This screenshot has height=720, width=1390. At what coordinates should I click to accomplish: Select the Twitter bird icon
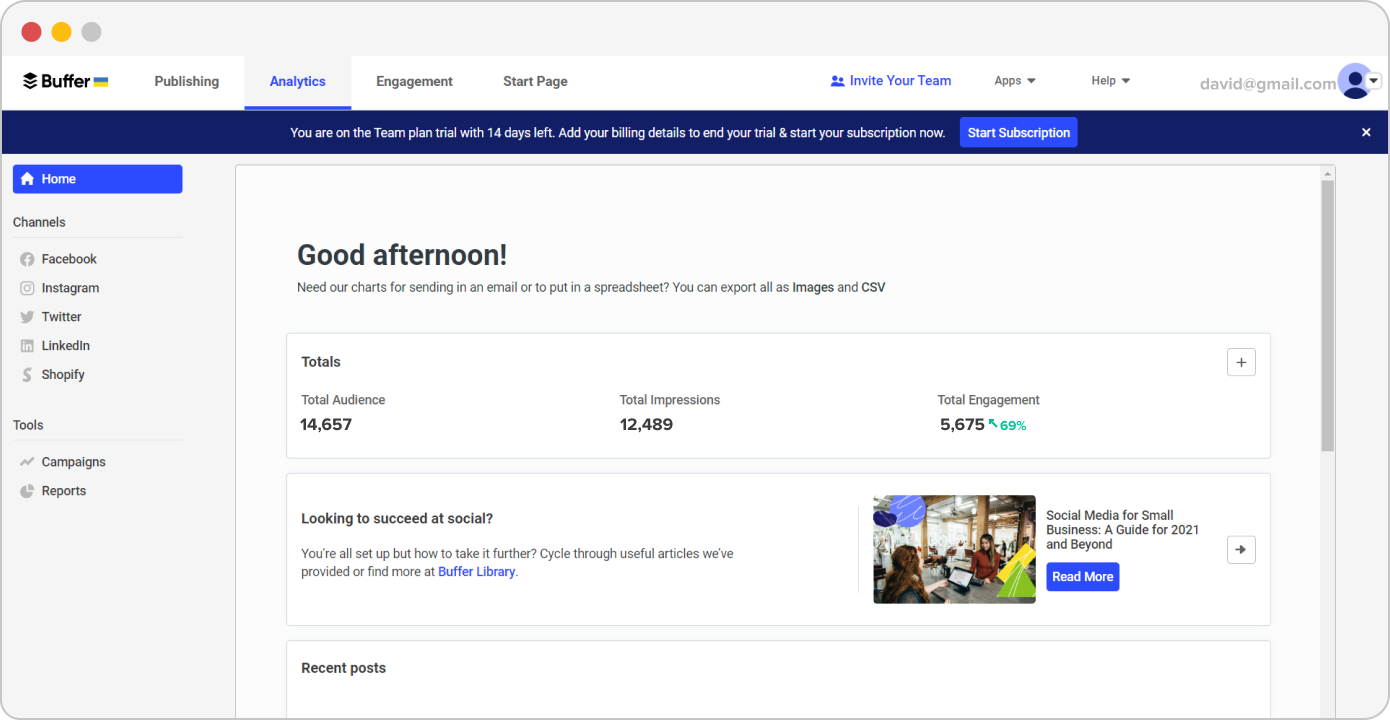click(27, 317)
